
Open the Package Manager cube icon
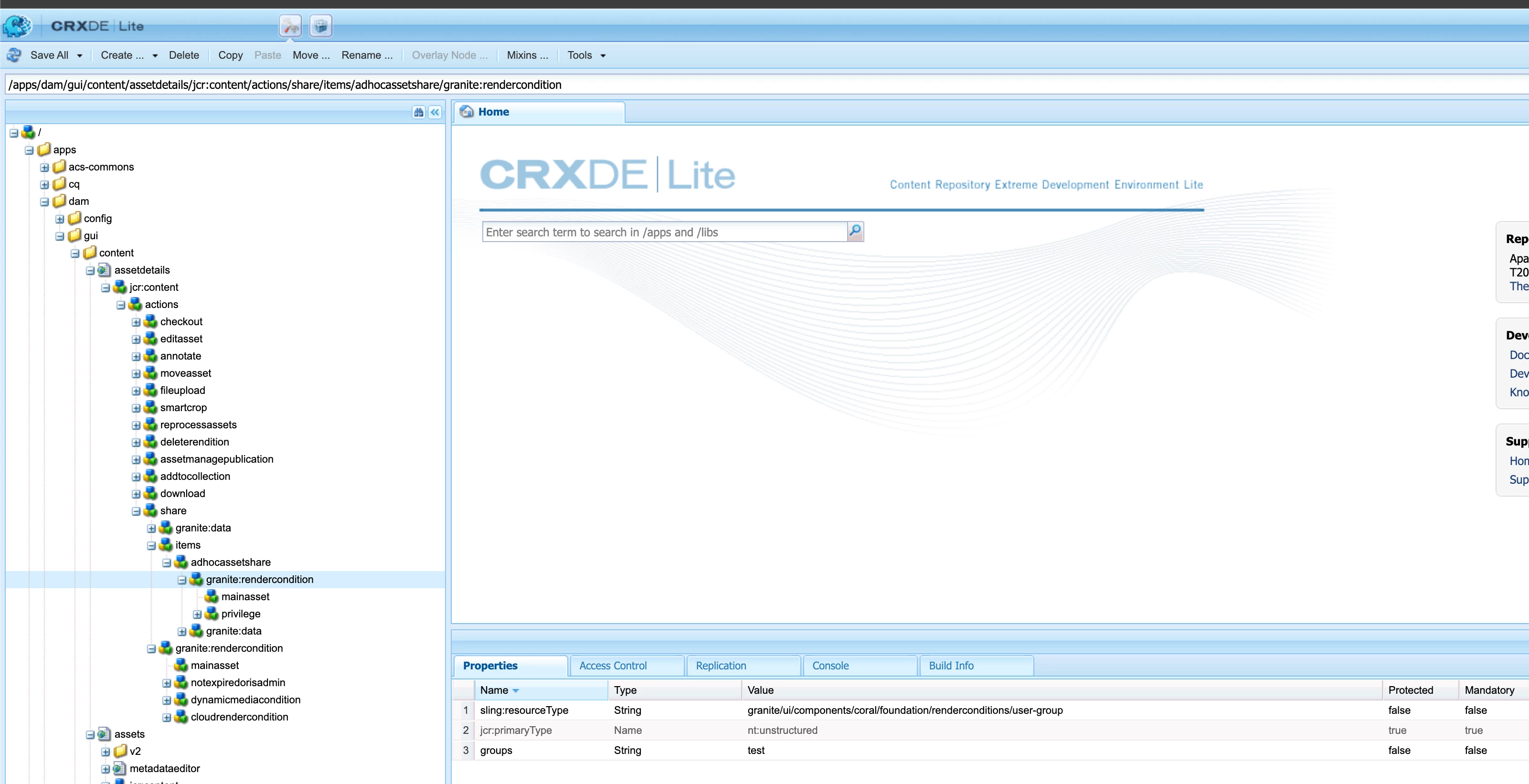(x=320, y=26)
